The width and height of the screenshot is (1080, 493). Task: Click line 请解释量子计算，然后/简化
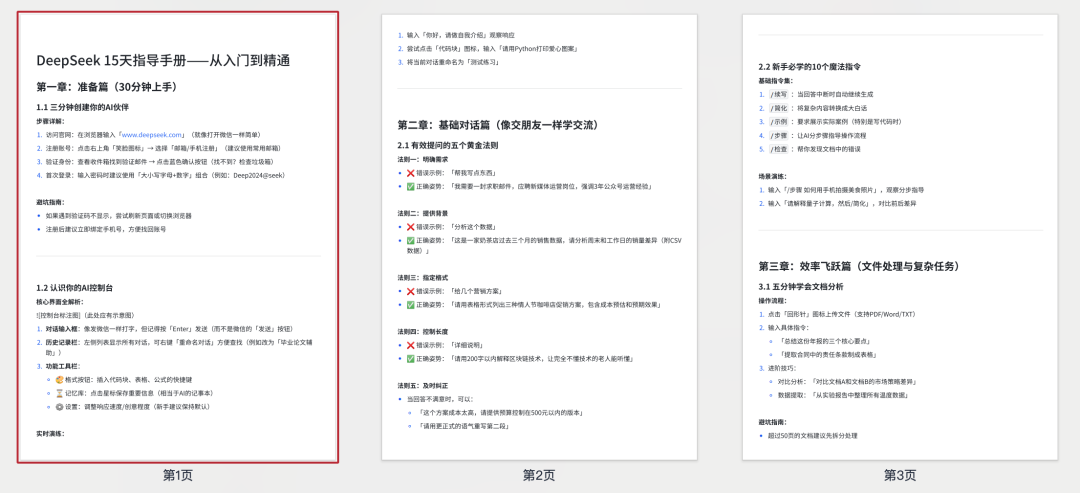click(837, 204)
